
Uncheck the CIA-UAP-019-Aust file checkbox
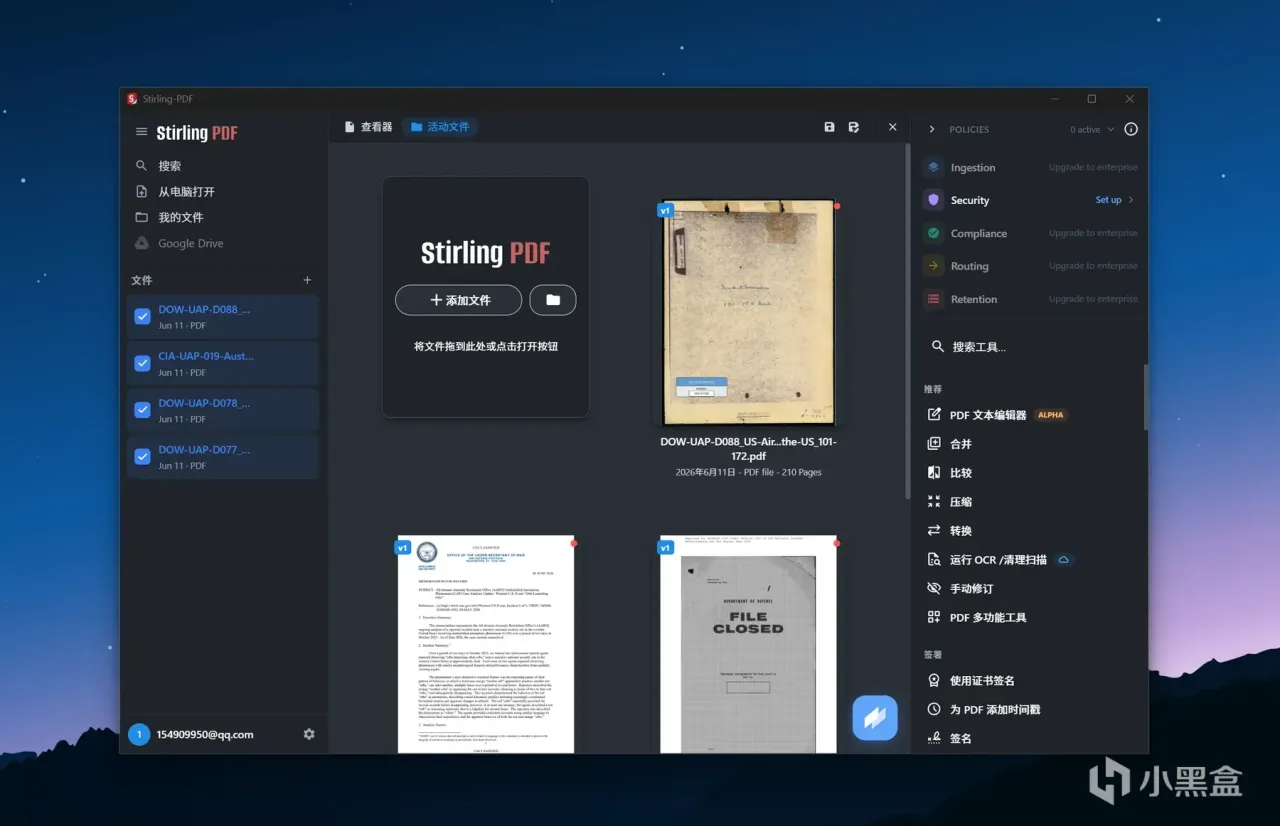point(142,363)
